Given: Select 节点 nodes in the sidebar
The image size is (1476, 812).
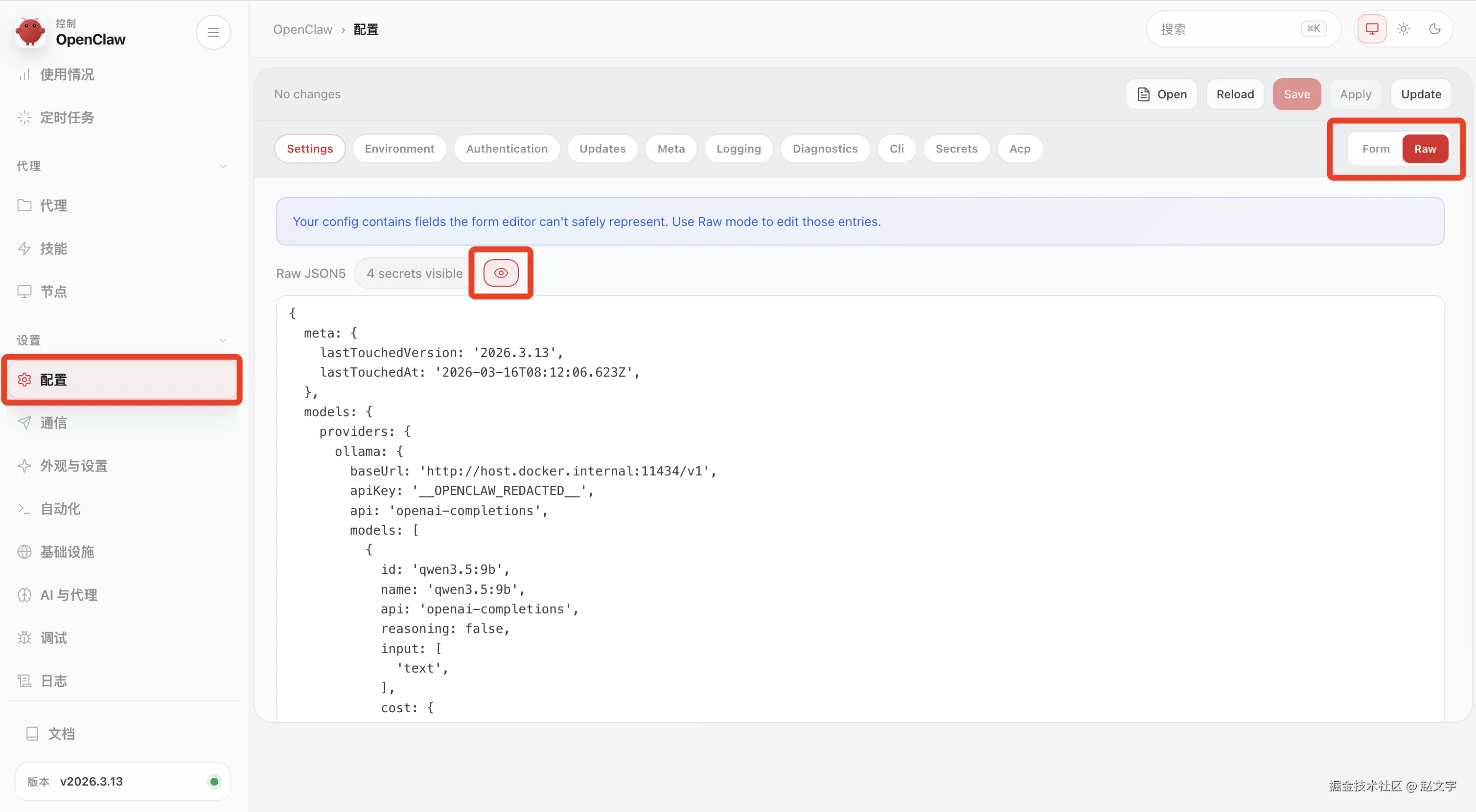Looking at the screenshot, I should 54,291.
